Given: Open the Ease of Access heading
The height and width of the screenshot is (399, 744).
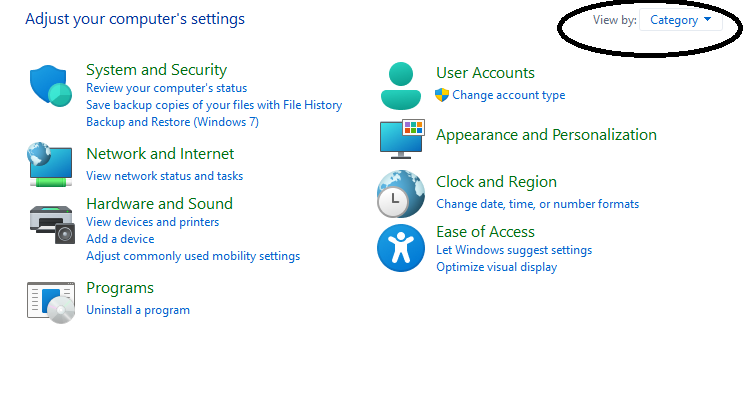Looking at the screenshot, I should pyautogui.click(x=485, y=232).
